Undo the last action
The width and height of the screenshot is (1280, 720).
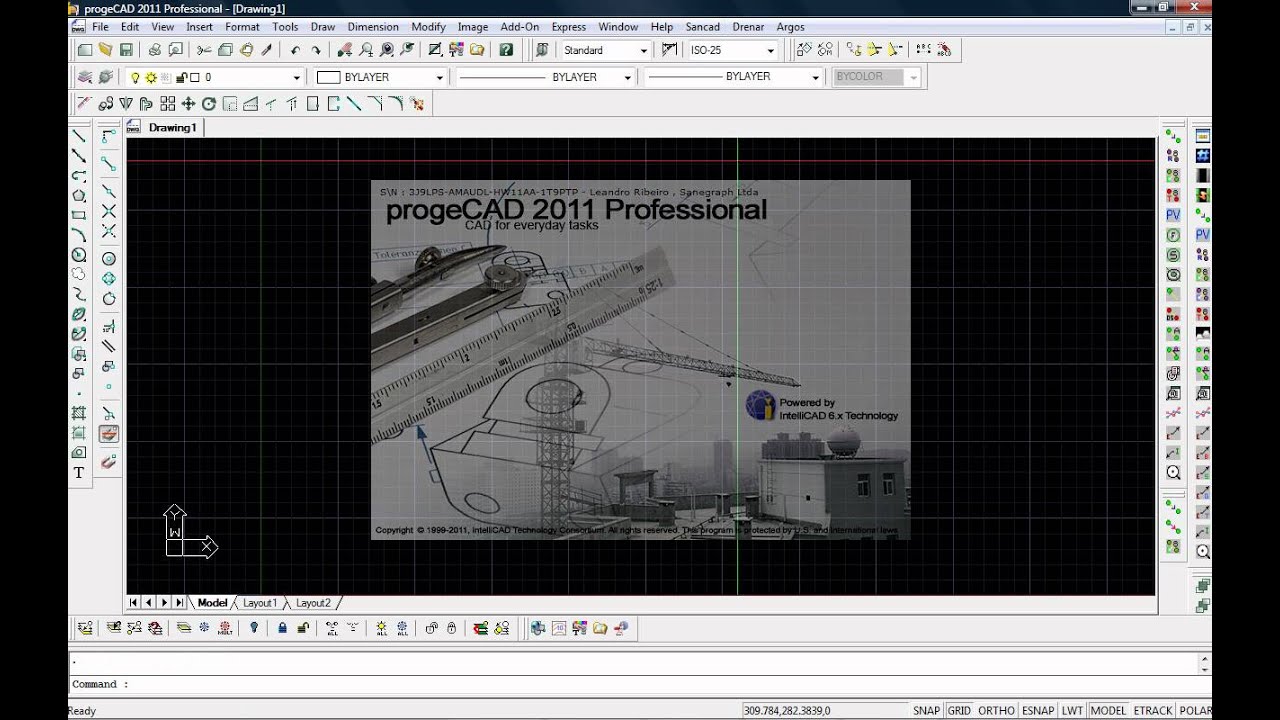coord(295,50)
